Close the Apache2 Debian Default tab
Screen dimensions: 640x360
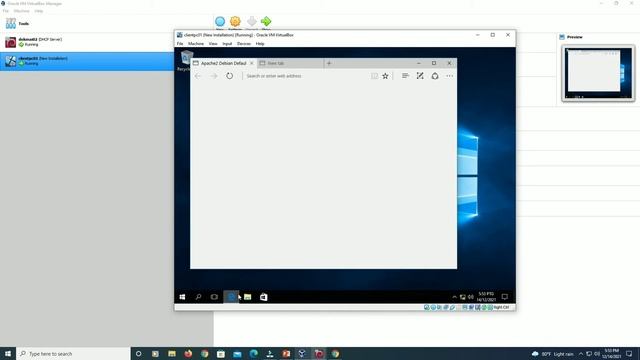[251, 63]
